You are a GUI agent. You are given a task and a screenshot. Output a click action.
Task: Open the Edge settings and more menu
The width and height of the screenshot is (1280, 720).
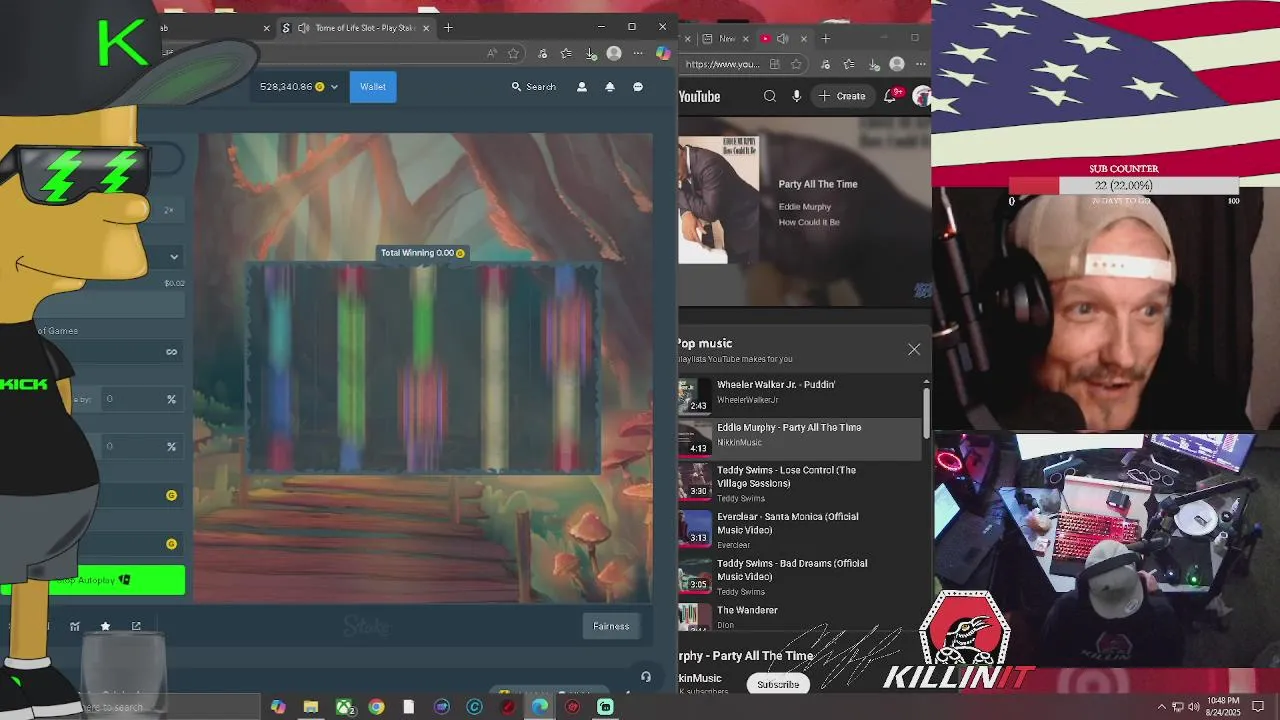coord(638,53)
